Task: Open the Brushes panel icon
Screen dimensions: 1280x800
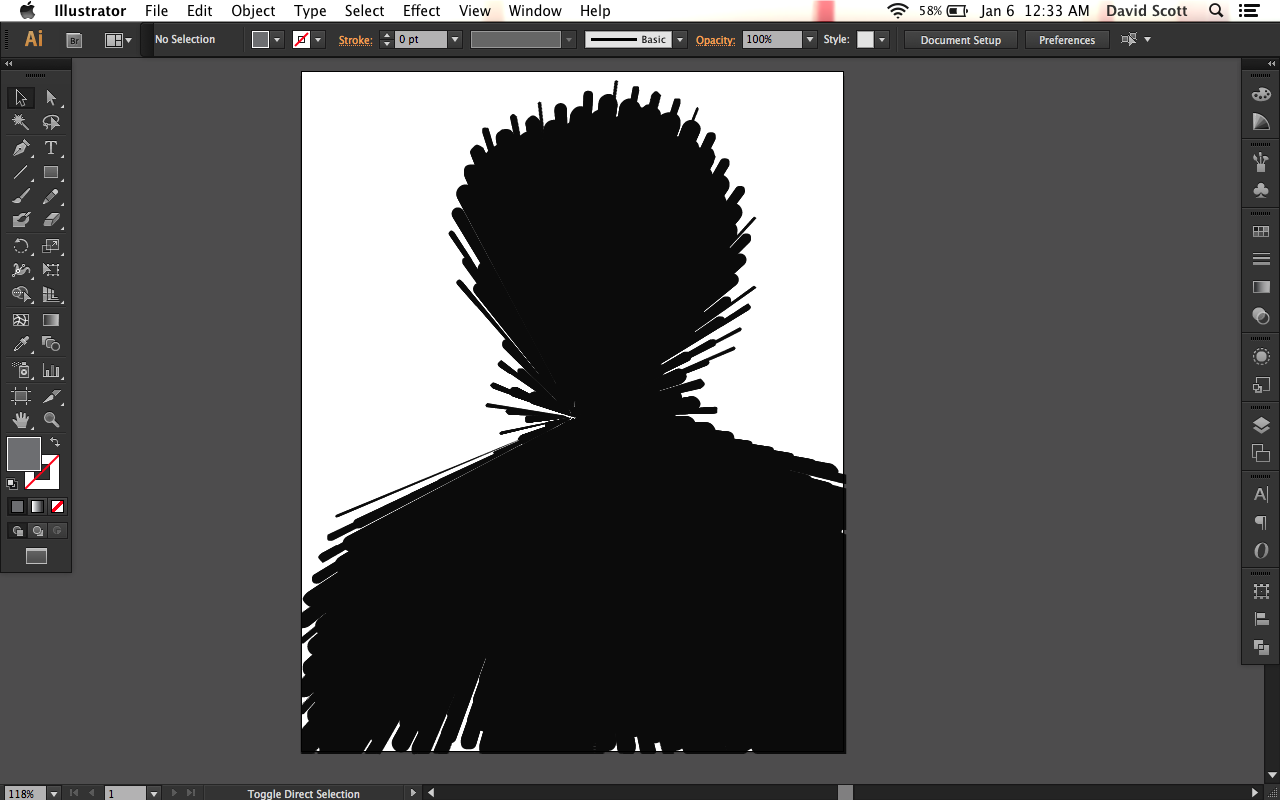Action: [1261, 161]
